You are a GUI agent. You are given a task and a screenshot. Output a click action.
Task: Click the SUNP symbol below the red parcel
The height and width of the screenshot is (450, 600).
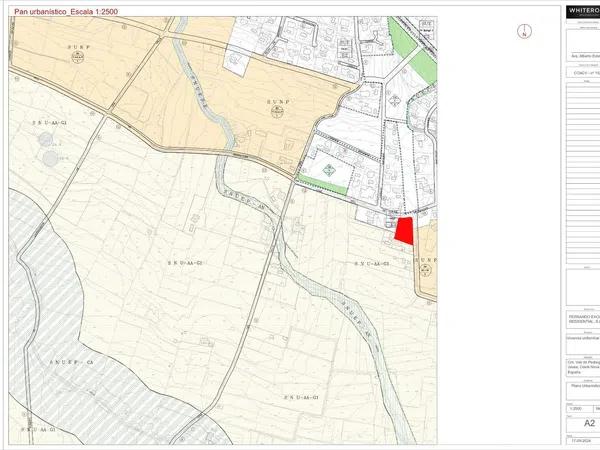[426, 269]
